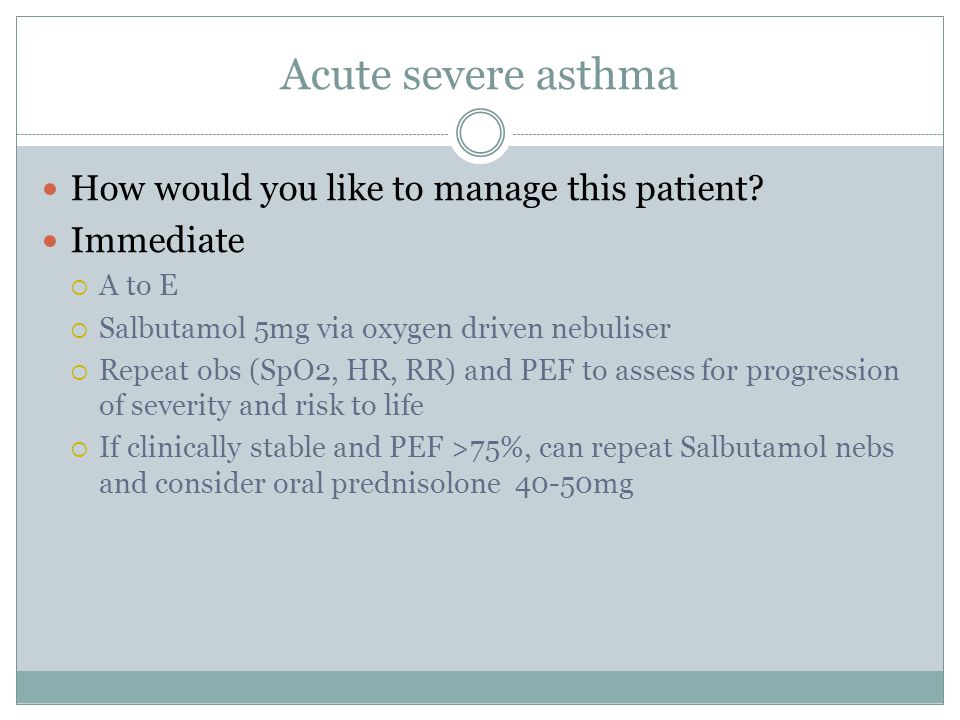Click 'Salbutamol 5mg via oxygen driven nebuliser'
This screenshot has height=720, width=960.
point(384,329)
